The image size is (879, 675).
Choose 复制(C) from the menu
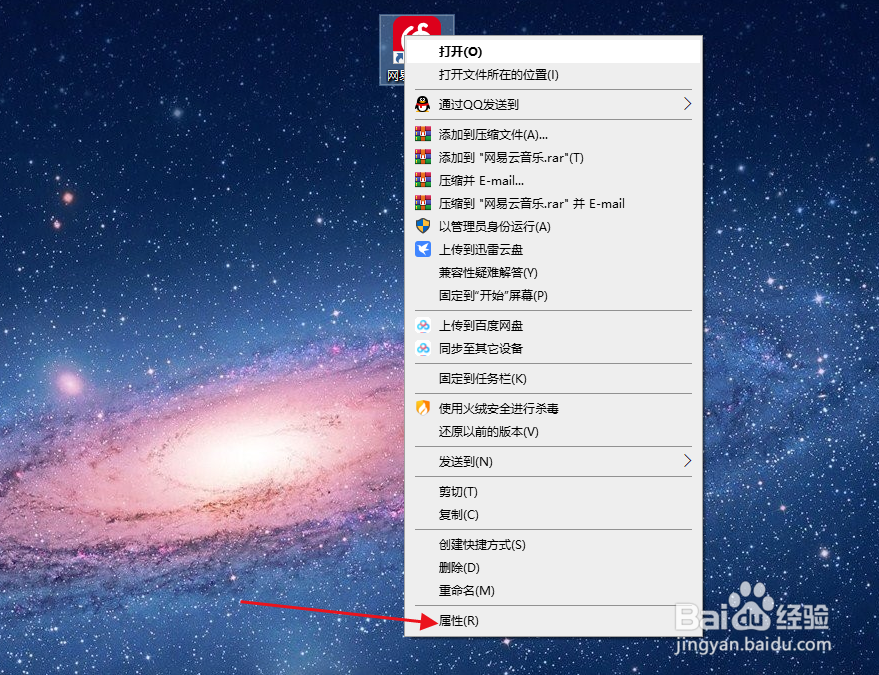coord(553,515)
